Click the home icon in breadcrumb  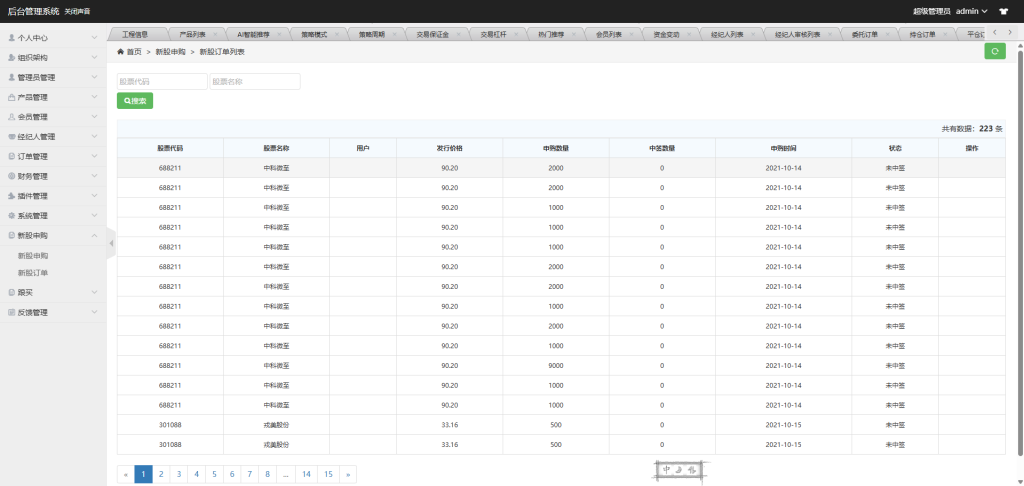121,51
